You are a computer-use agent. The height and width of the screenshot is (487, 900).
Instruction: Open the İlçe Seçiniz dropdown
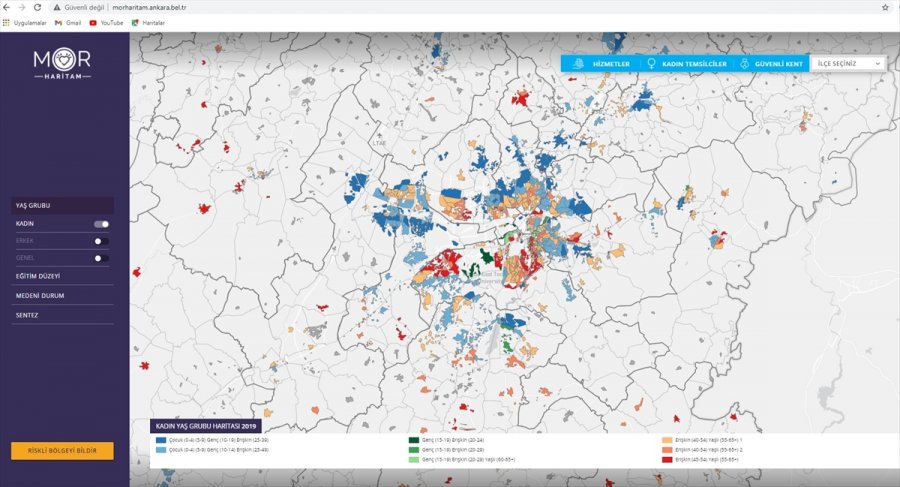pos(848,63)
